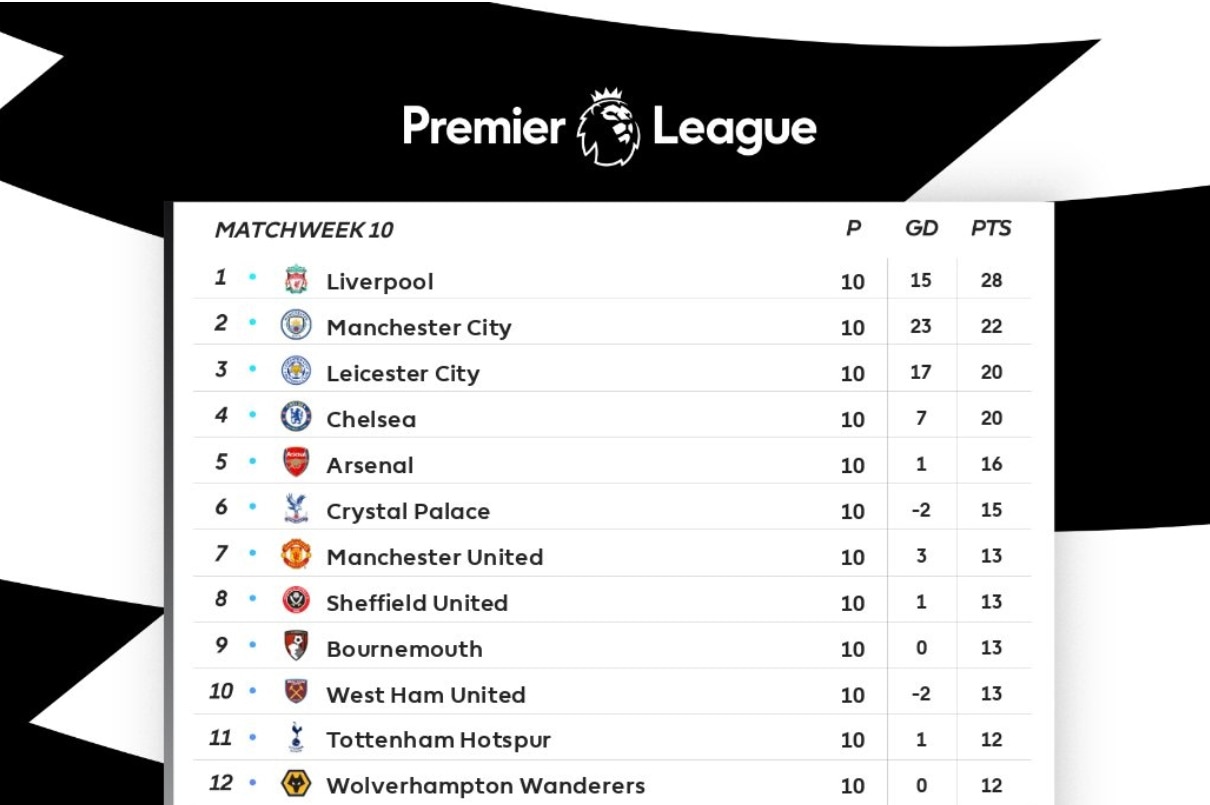
Task: Click the Tottenham Hotspur team name
Action: [x=438, y=741]
